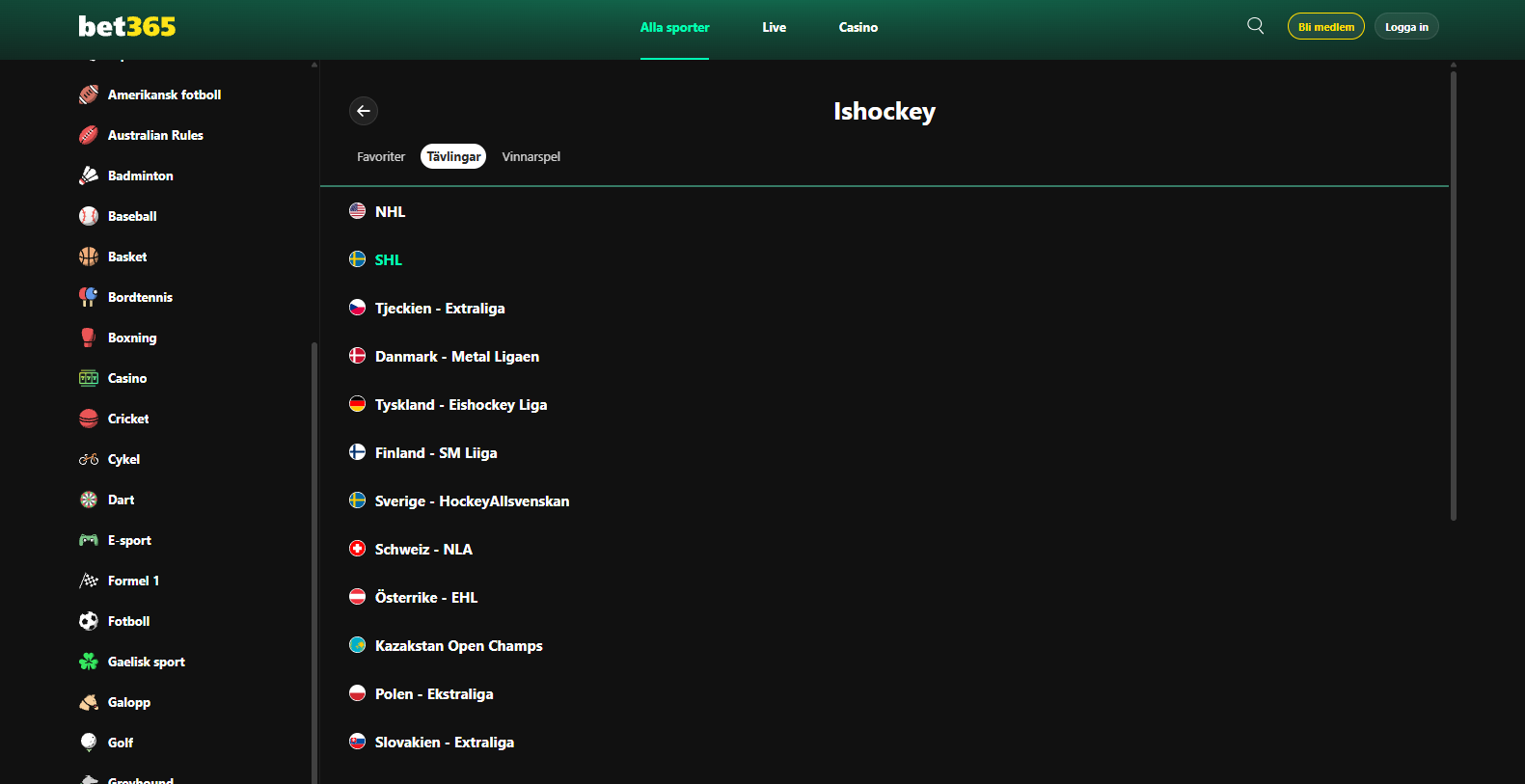Click the American football icon
This screenshot has width=1525, height=784.
(x=89, y=95)
